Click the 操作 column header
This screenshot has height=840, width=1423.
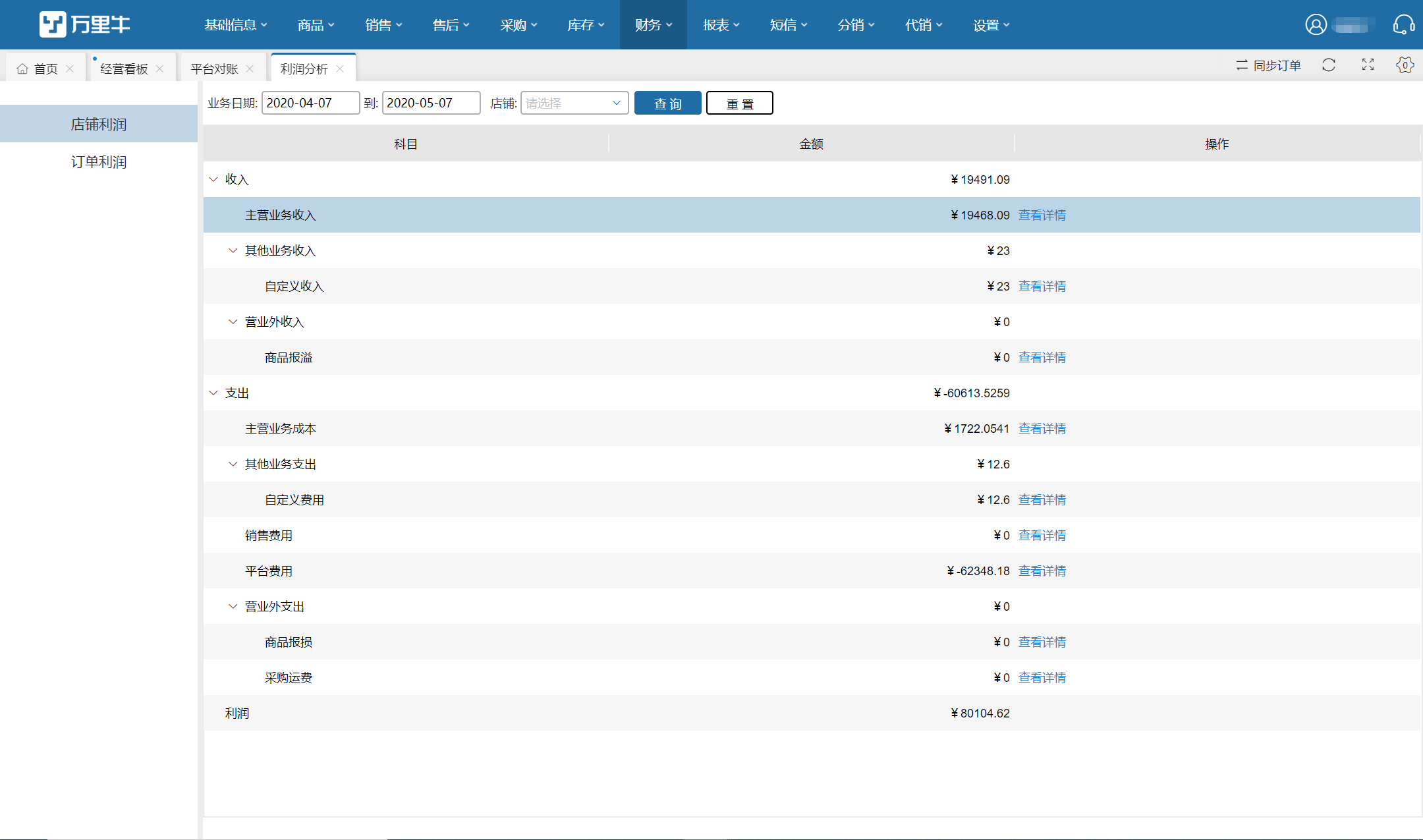pos(1217,144)
